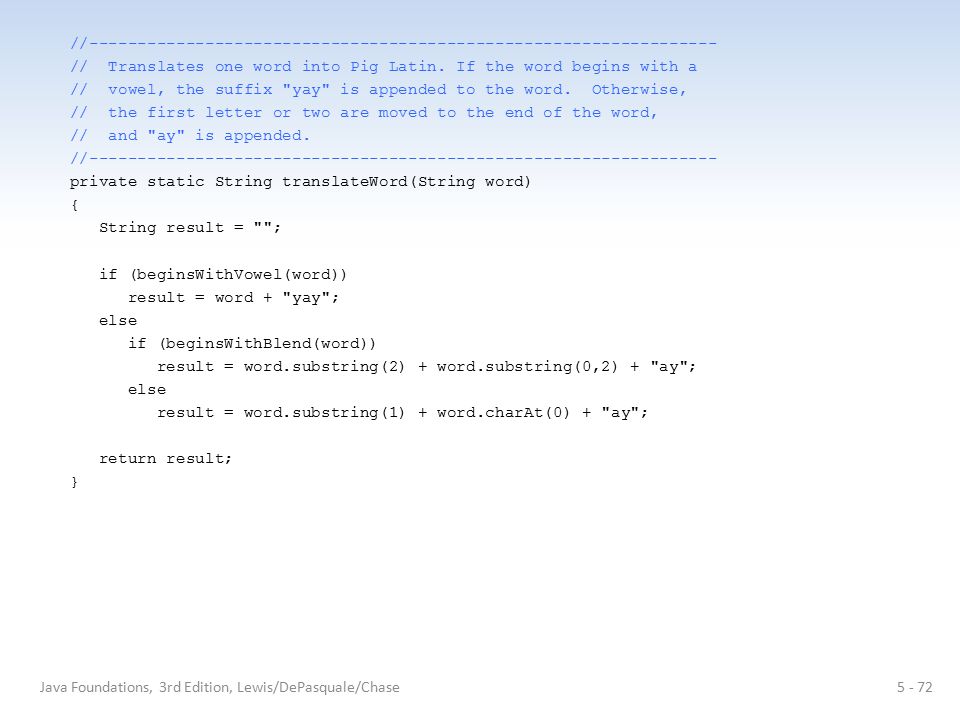Click comment line 'Translates one word into Pig Latin'
This screenshot has height=720, width=960.
pos(384,67)
